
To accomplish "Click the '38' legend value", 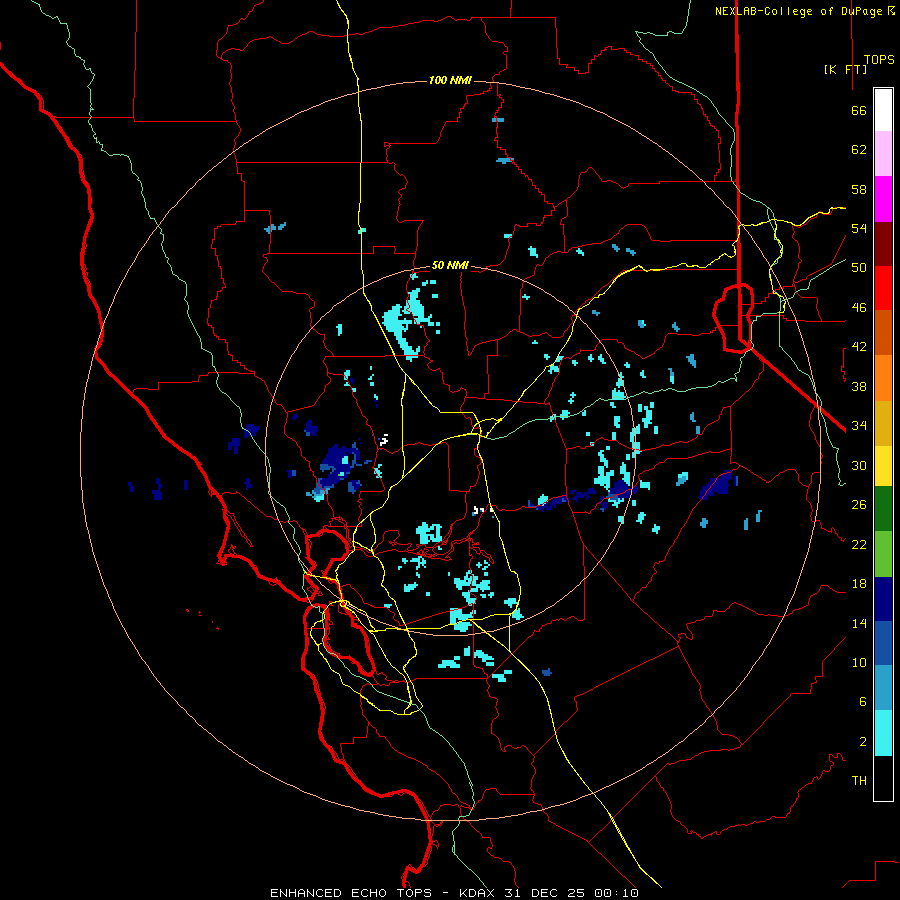I will point(859,386).
